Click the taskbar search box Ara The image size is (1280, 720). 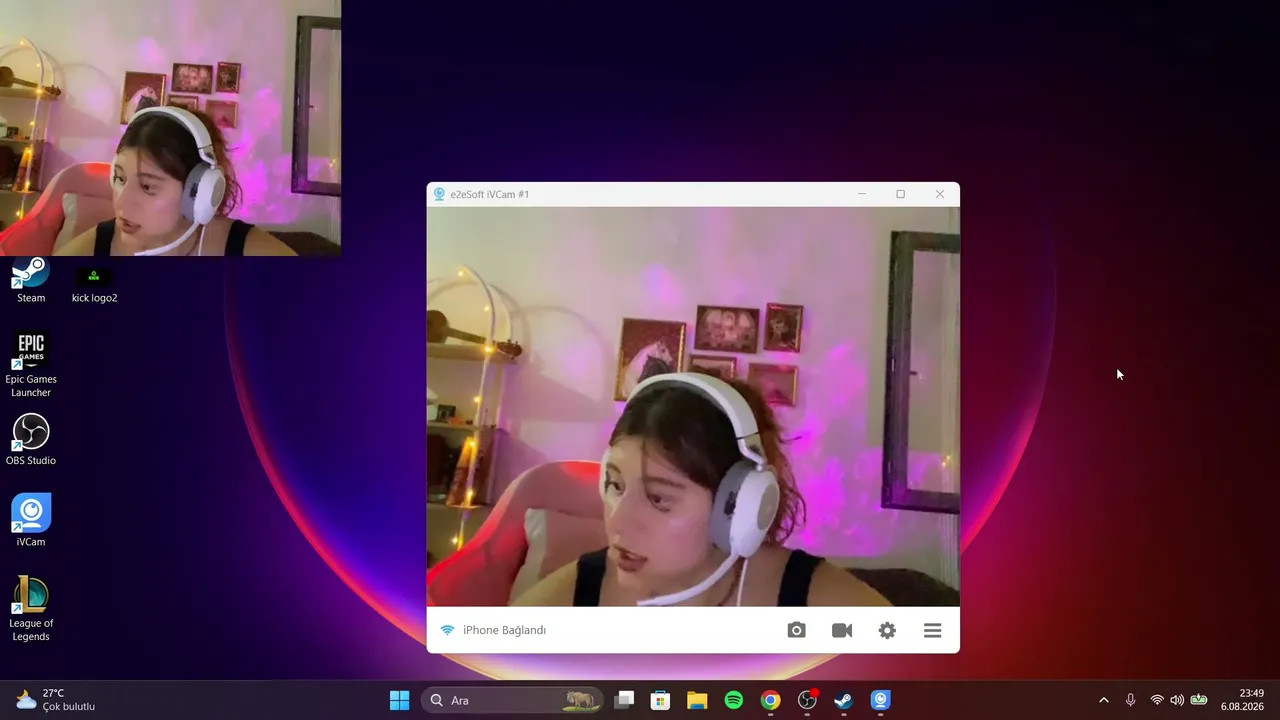point(513,700)
